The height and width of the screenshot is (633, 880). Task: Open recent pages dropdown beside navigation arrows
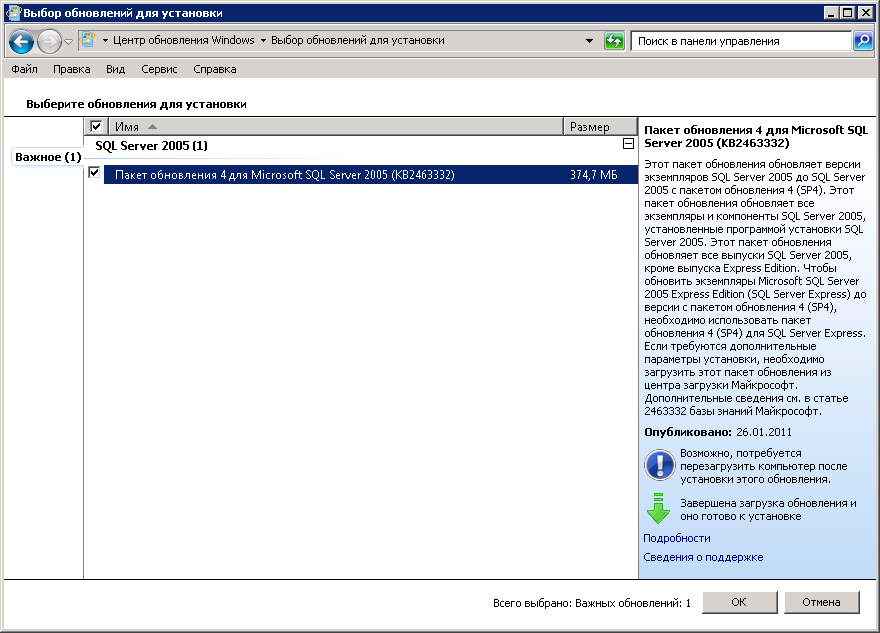click(x=68, y=42)
